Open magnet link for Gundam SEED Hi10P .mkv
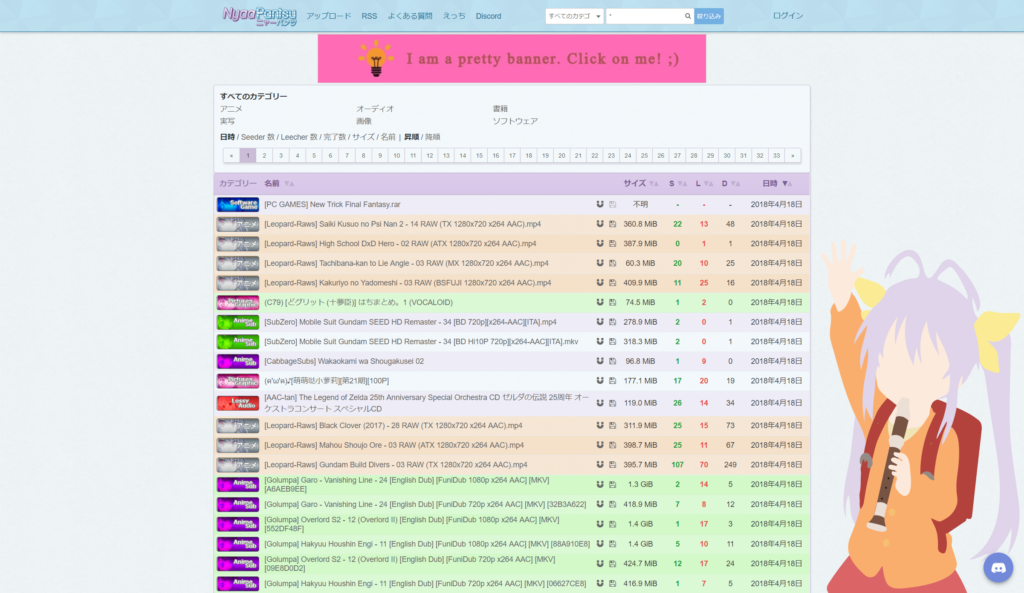The height and width of the screenshot is (593, 1024). pyautogui.click(x=600, y=342)
